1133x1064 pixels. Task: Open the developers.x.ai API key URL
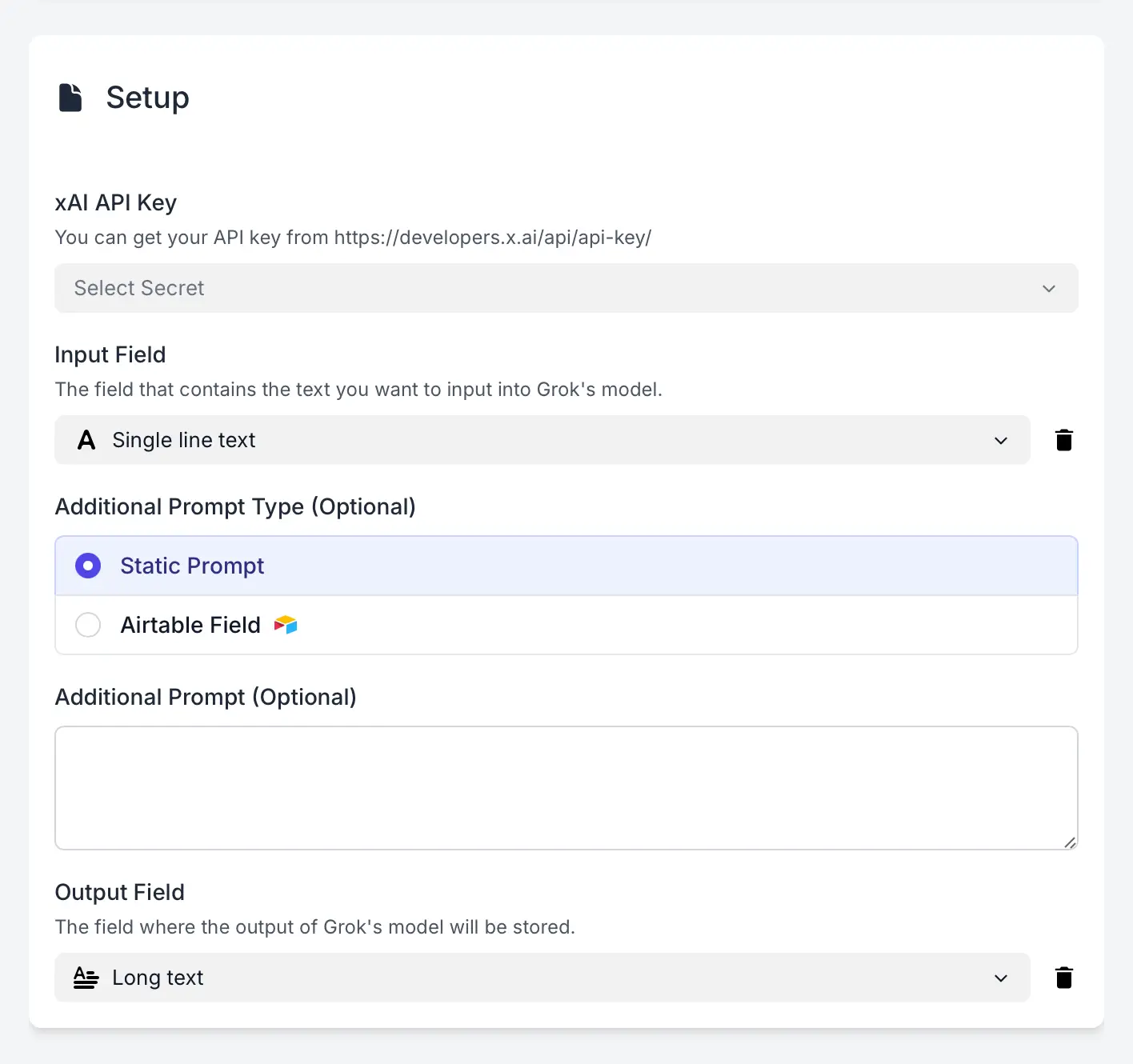coord(492,238)
